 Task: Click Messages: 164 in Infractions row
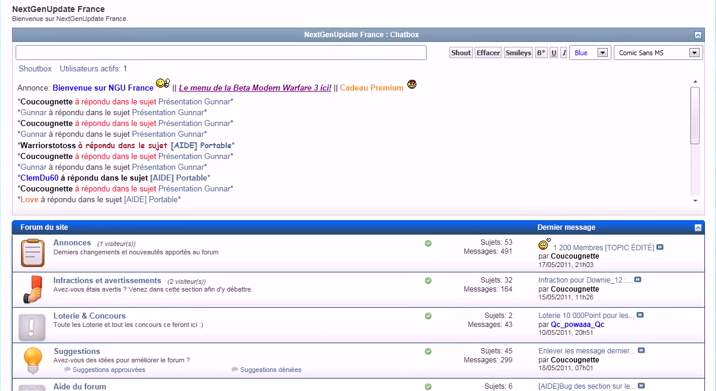[x=488, y=289]
